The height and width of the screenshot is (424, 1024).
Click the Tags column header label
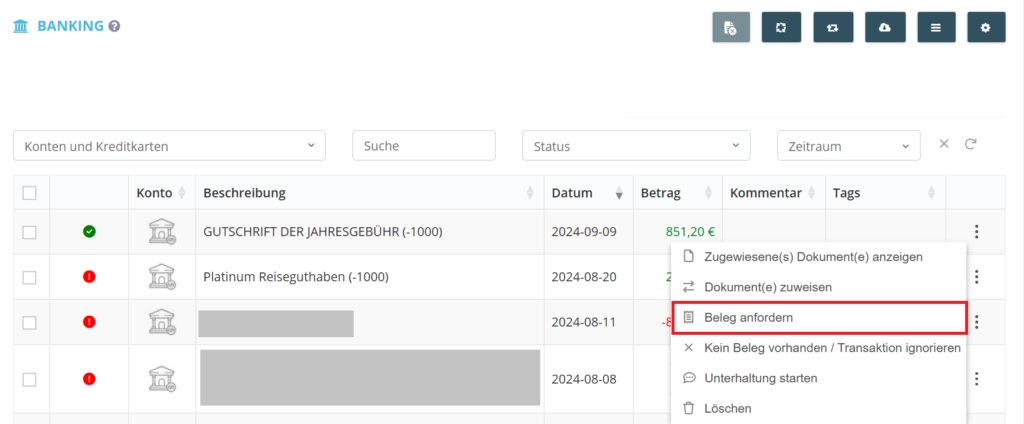[846, 193]
